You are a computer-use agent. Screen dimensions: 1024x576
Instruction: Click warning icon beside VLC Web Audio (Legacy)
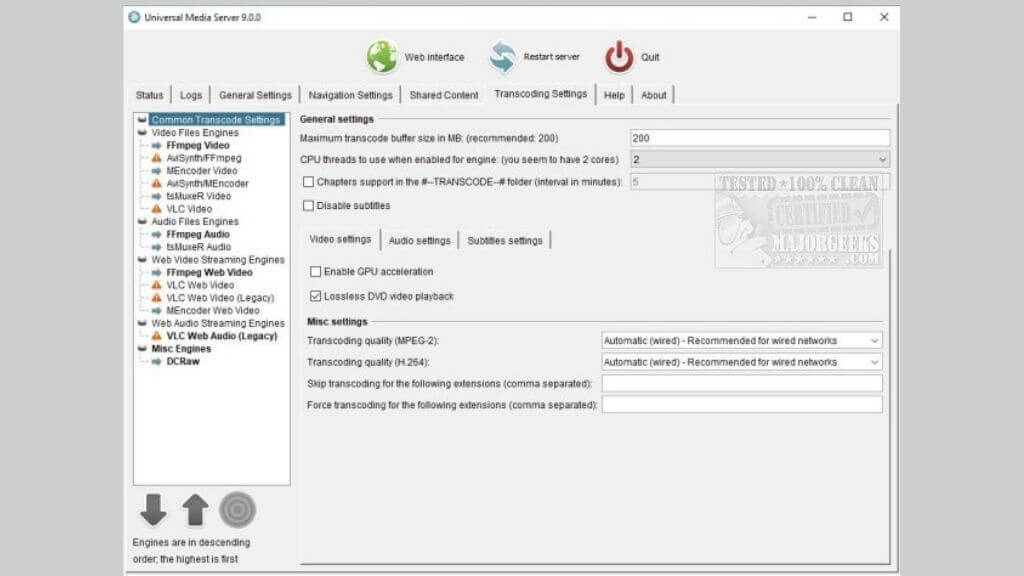click(157, 336)
